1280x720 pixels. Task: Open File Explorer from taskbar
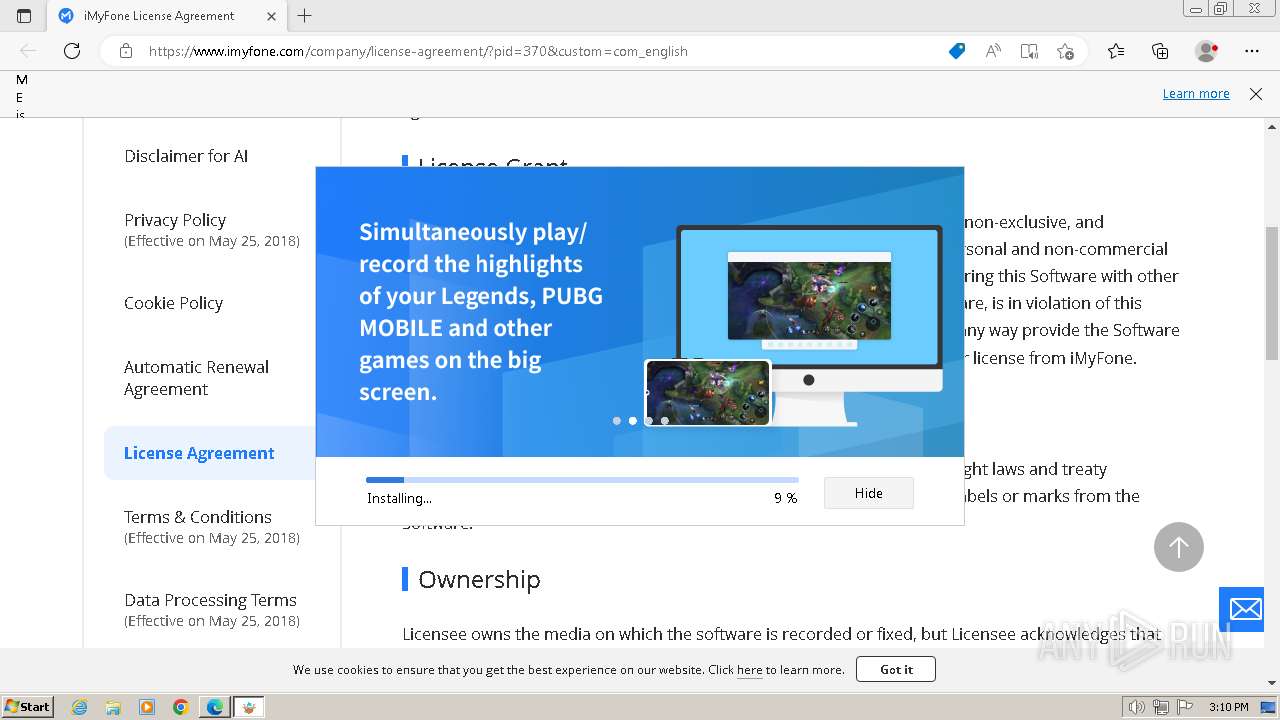tap(113, 707)
